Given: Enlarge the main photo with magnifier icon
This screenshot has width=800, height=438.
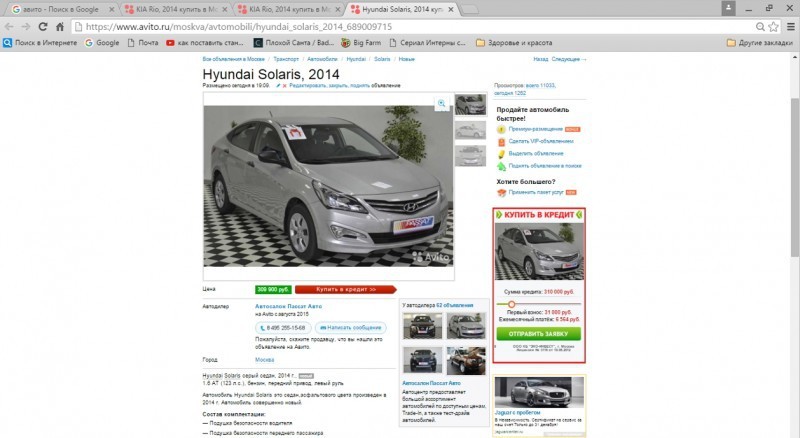Looking at the screenshot, I should (x=441, y=104).
